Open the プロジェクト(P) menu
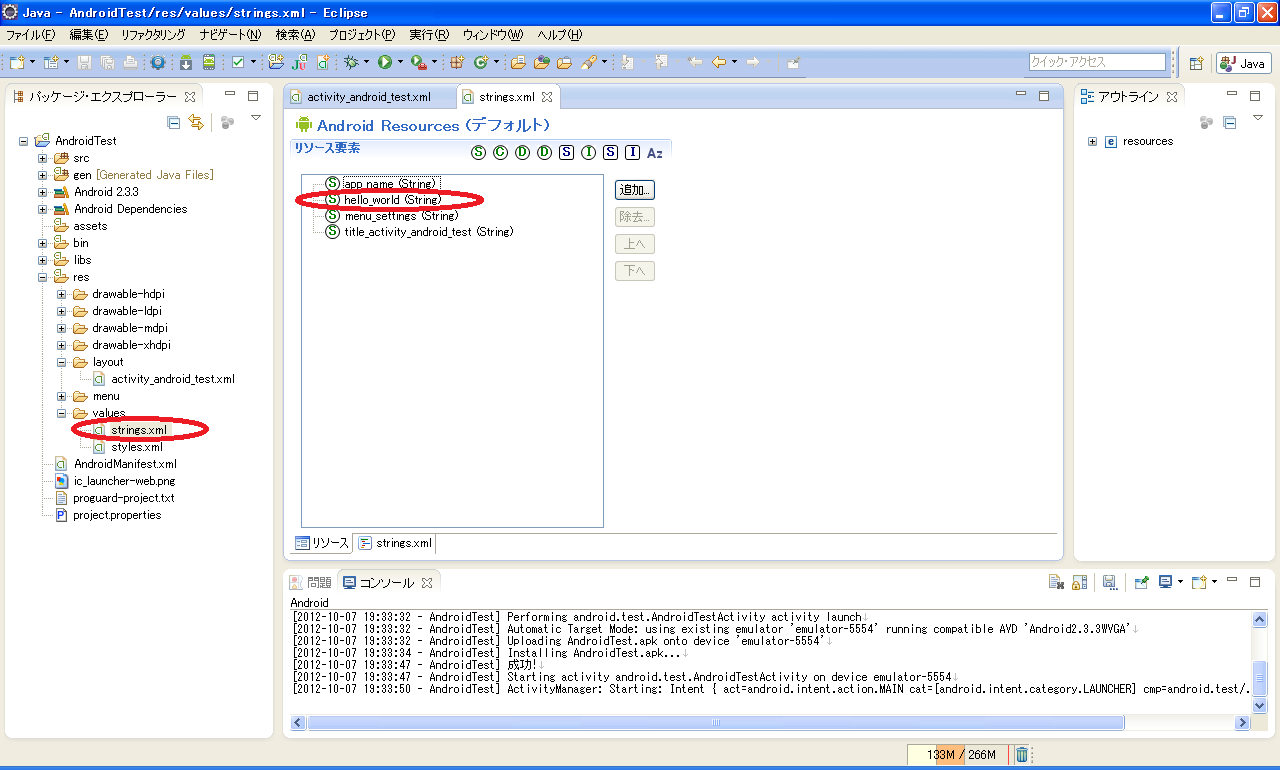The height and width of the screenshot is (770, 1280). (x=361, y=35)
